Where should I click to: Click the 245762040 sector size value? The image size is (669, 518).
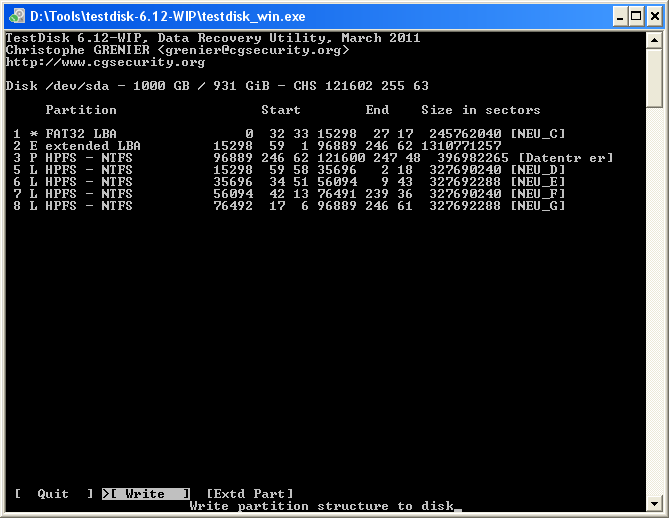click(x=465, y=134)
